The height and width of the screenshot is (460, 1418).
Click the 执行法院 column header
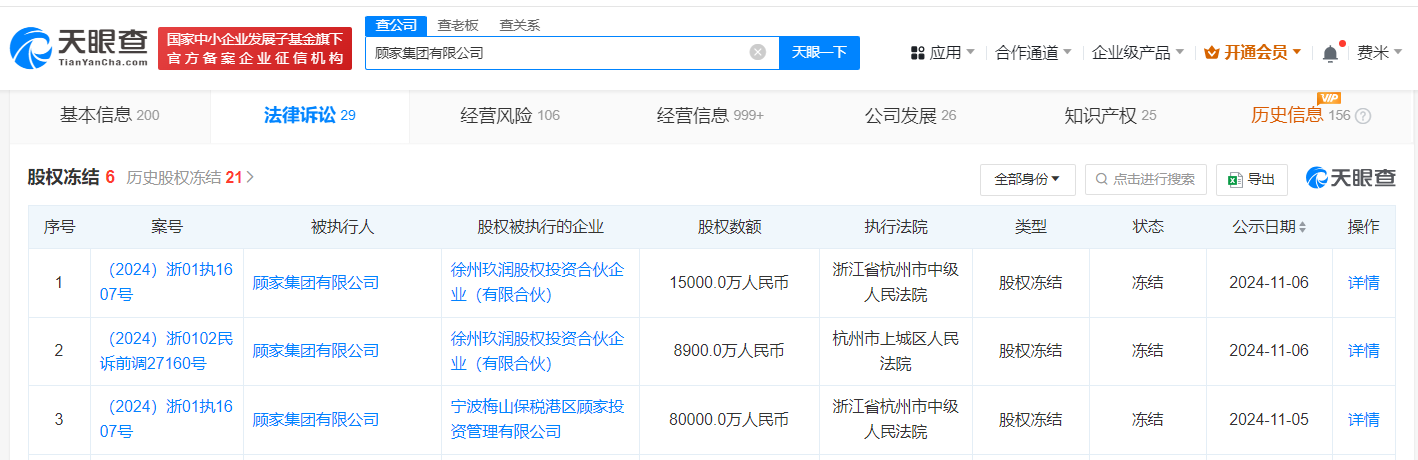(895, 227)
